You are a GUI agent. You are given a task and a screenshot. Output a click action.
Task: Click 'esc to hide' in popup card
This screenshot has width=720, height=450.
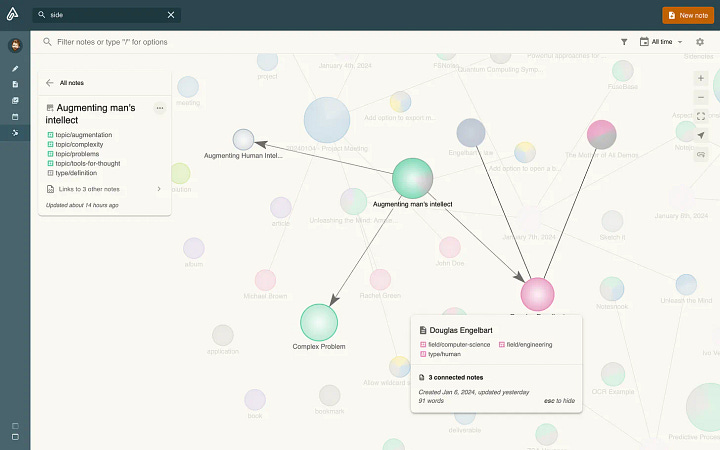[x=559, y=401]
